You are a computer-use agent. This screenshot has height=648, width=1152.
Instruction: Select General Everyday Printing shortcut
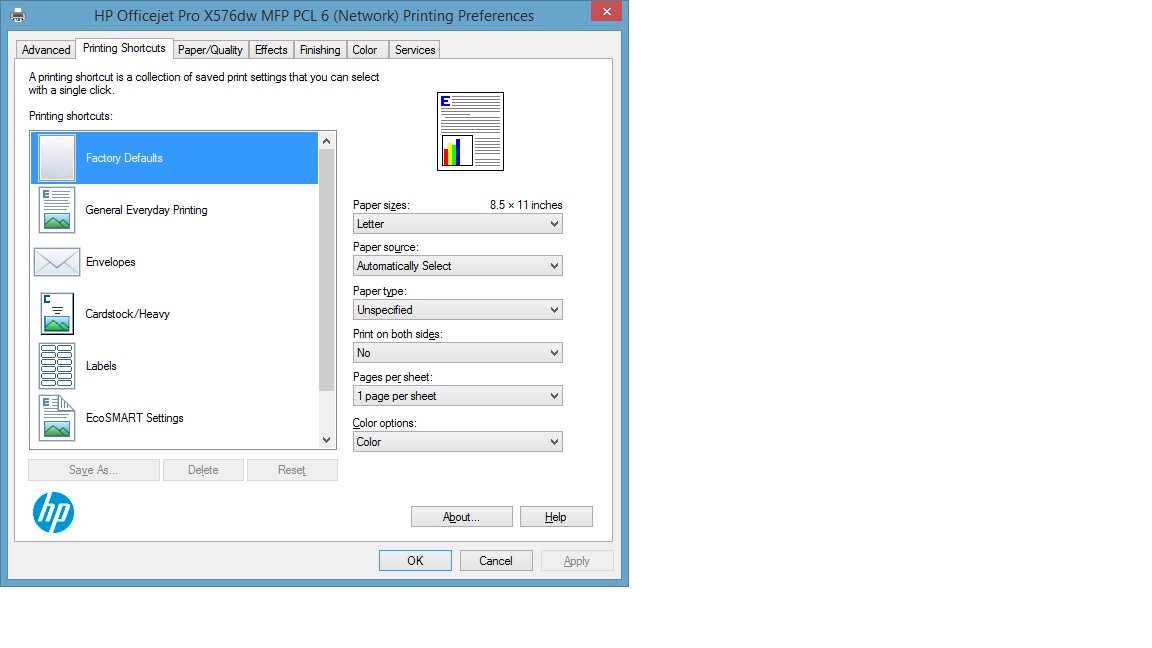coord(146,210)
